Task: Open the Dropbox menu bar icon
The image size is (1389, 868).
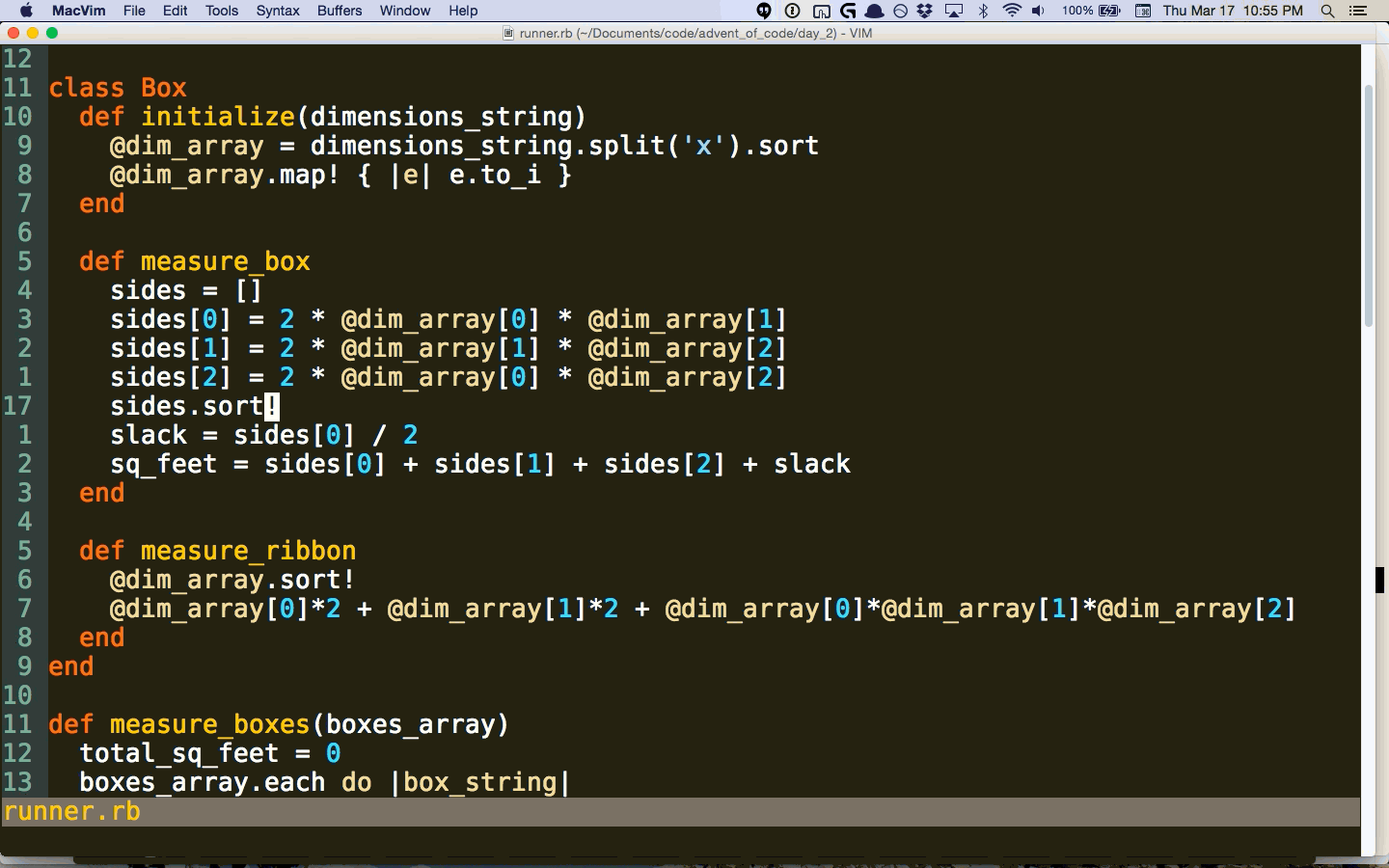Action: point(925,11)
